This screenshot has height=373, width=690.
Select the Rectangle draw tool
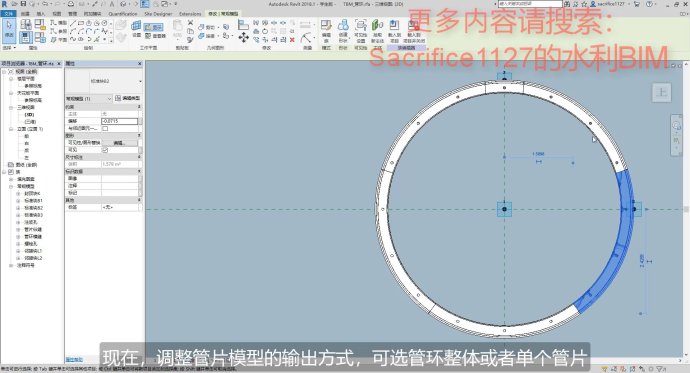(x=81, y=22)
